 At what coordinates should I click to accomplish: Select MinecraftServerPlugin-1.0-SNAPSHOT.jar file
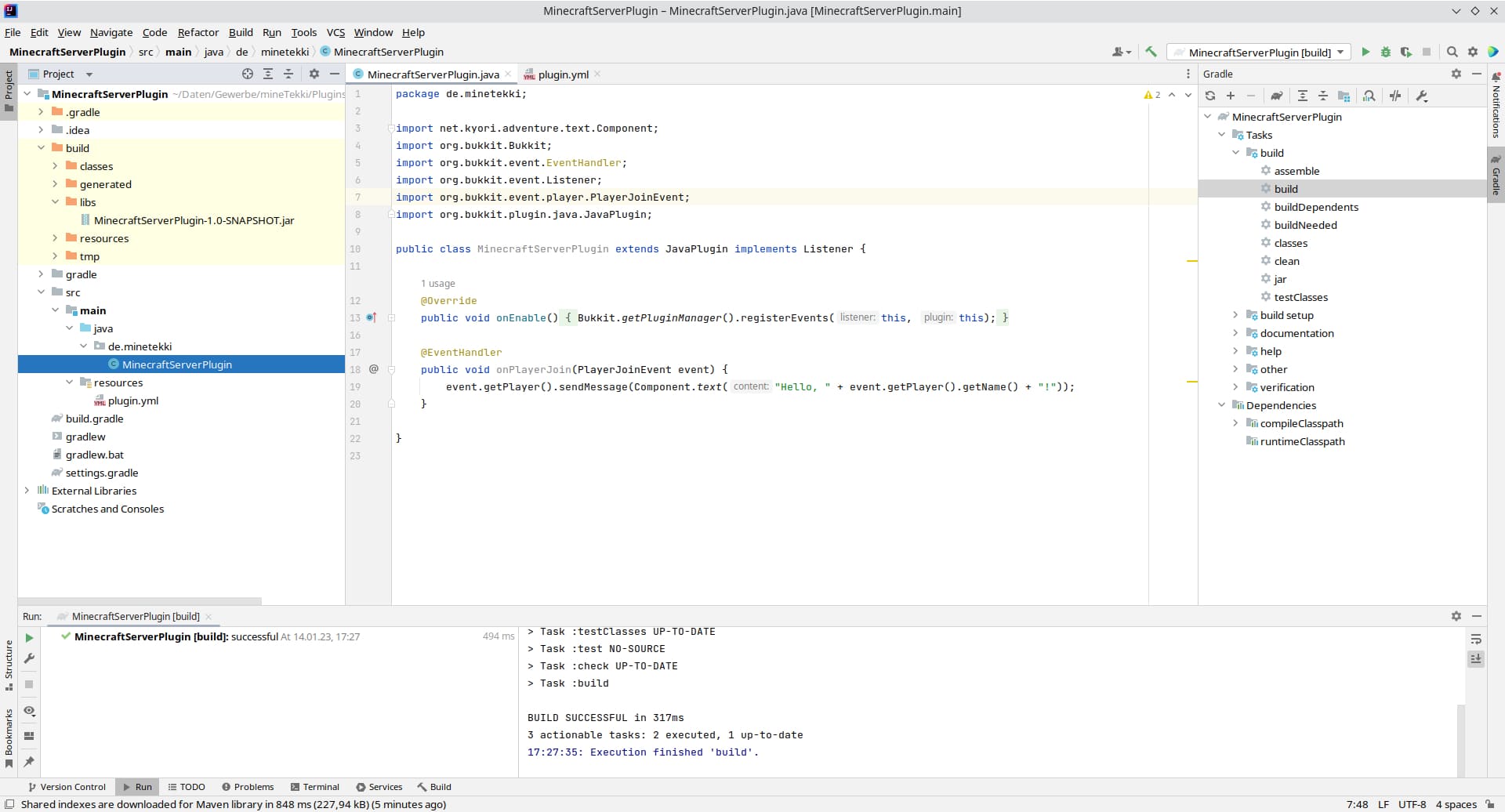[194, 220]
